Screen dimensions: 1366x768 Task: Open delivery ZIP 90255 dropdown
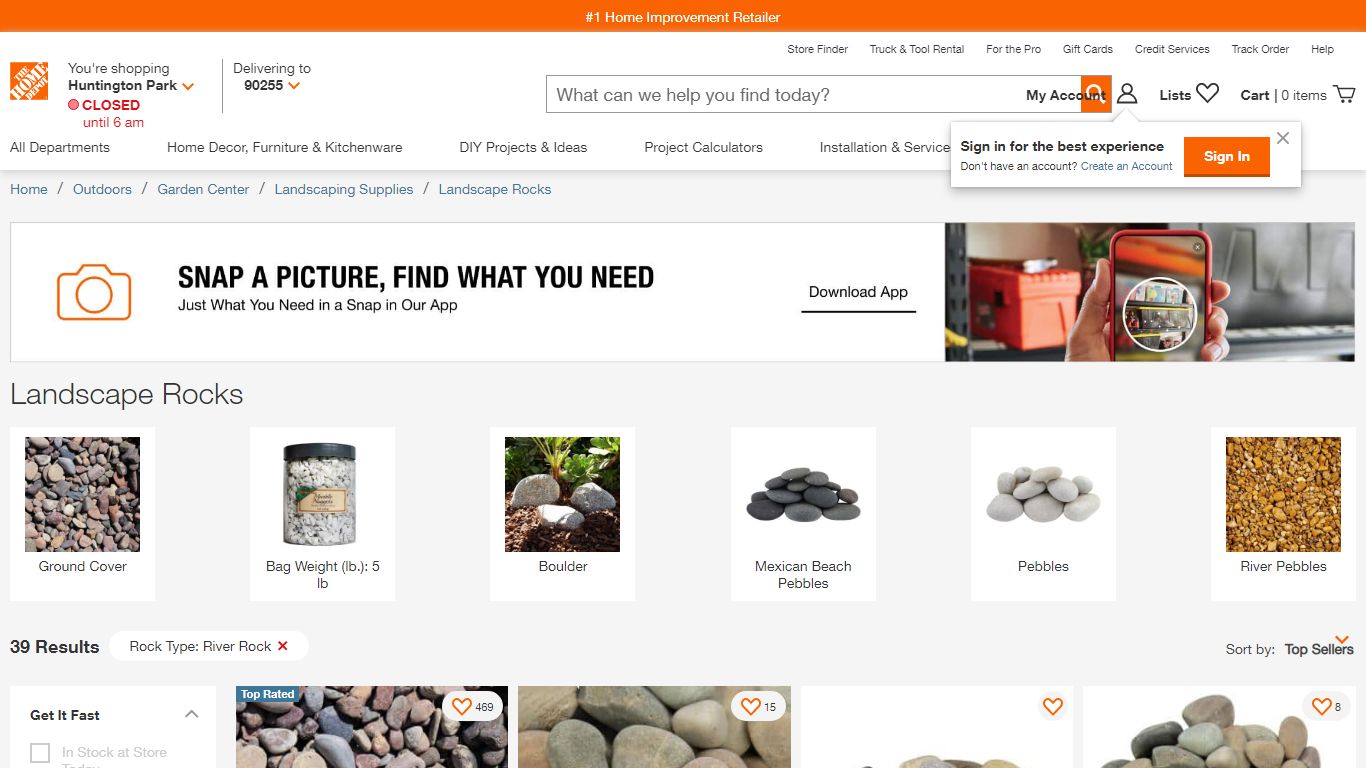272,86
